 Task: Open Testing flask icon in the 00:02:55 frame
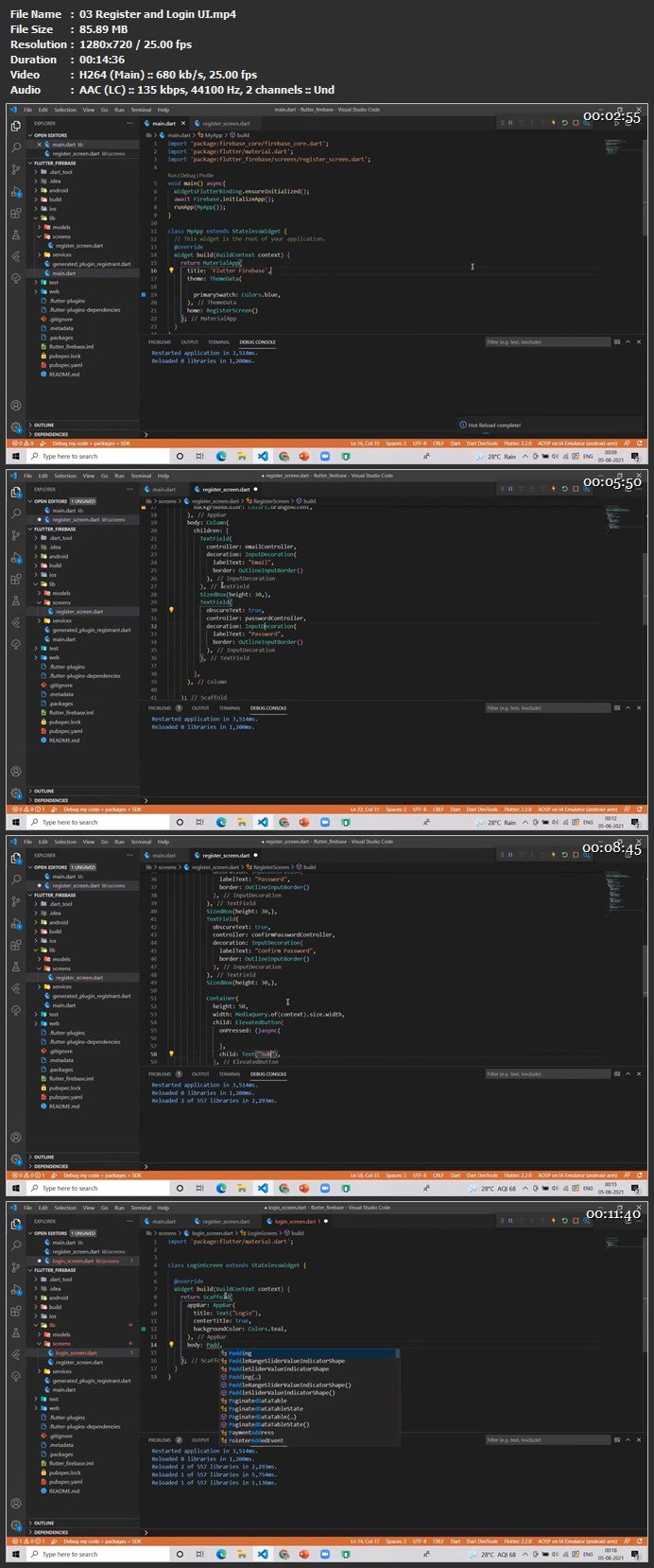click(15, 235)
